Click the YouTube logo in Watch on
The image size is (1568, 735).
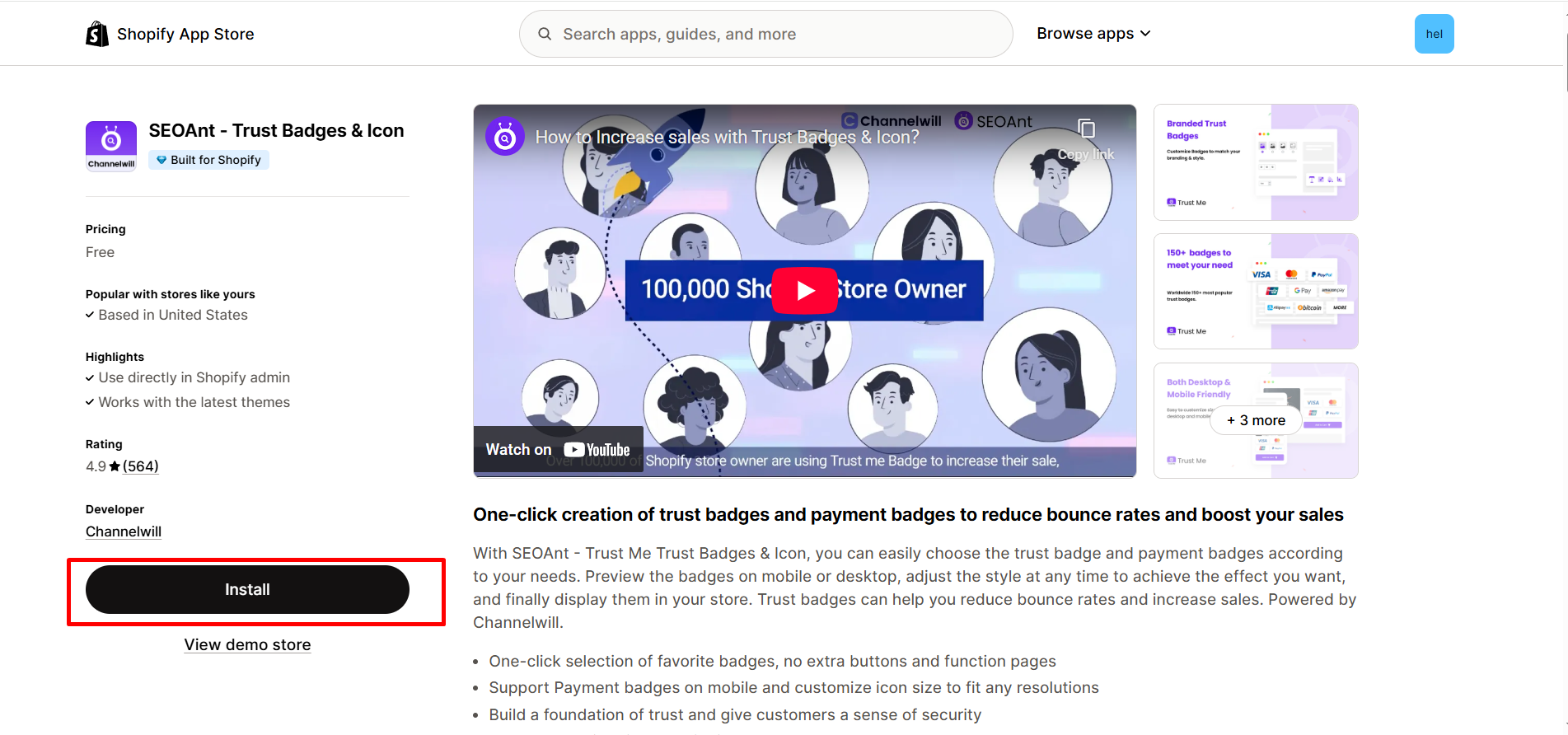click(x=597, y=450)
